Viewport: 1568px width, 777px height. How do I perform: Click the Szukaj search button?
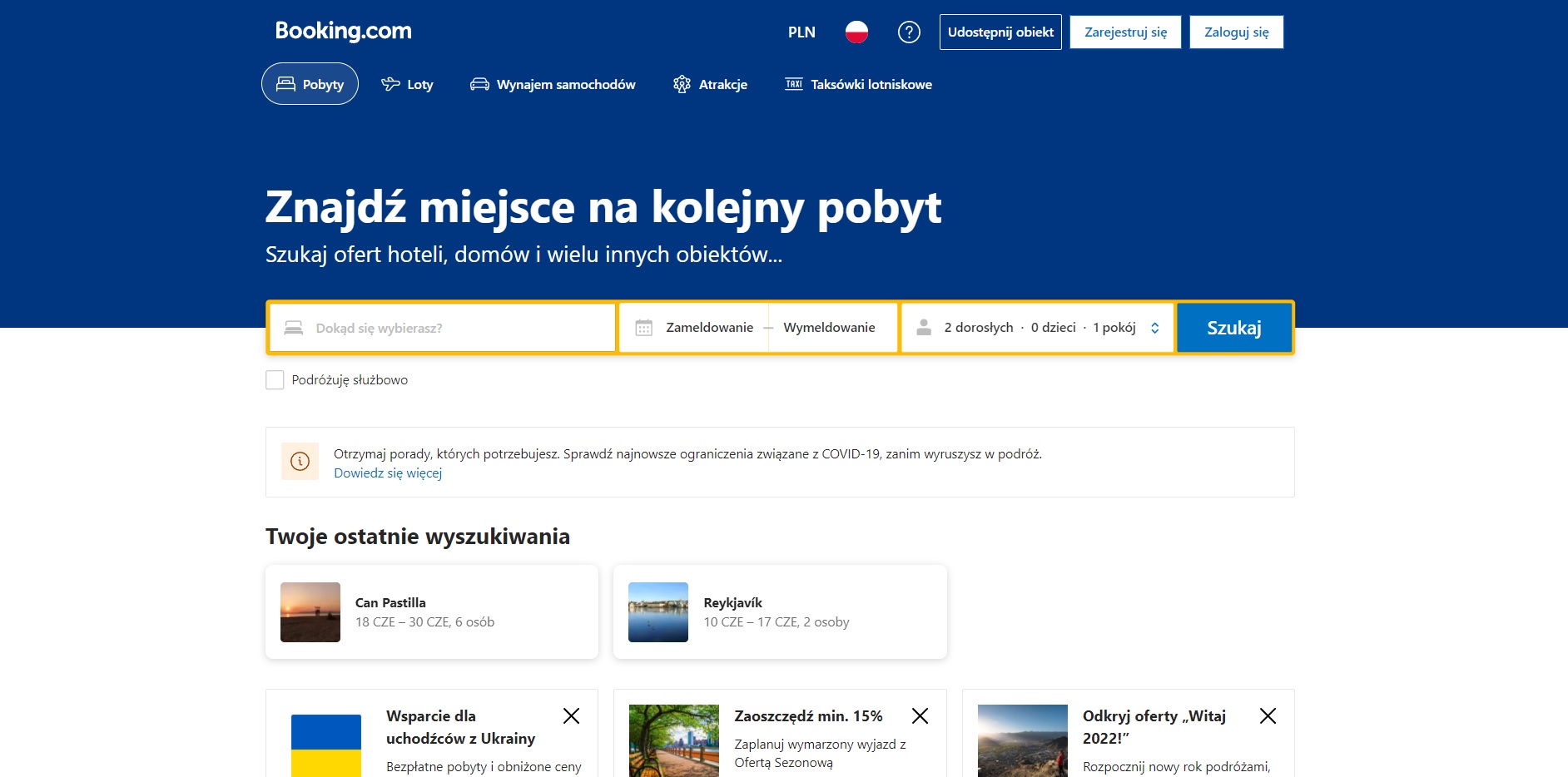[x=1234, y=328]
